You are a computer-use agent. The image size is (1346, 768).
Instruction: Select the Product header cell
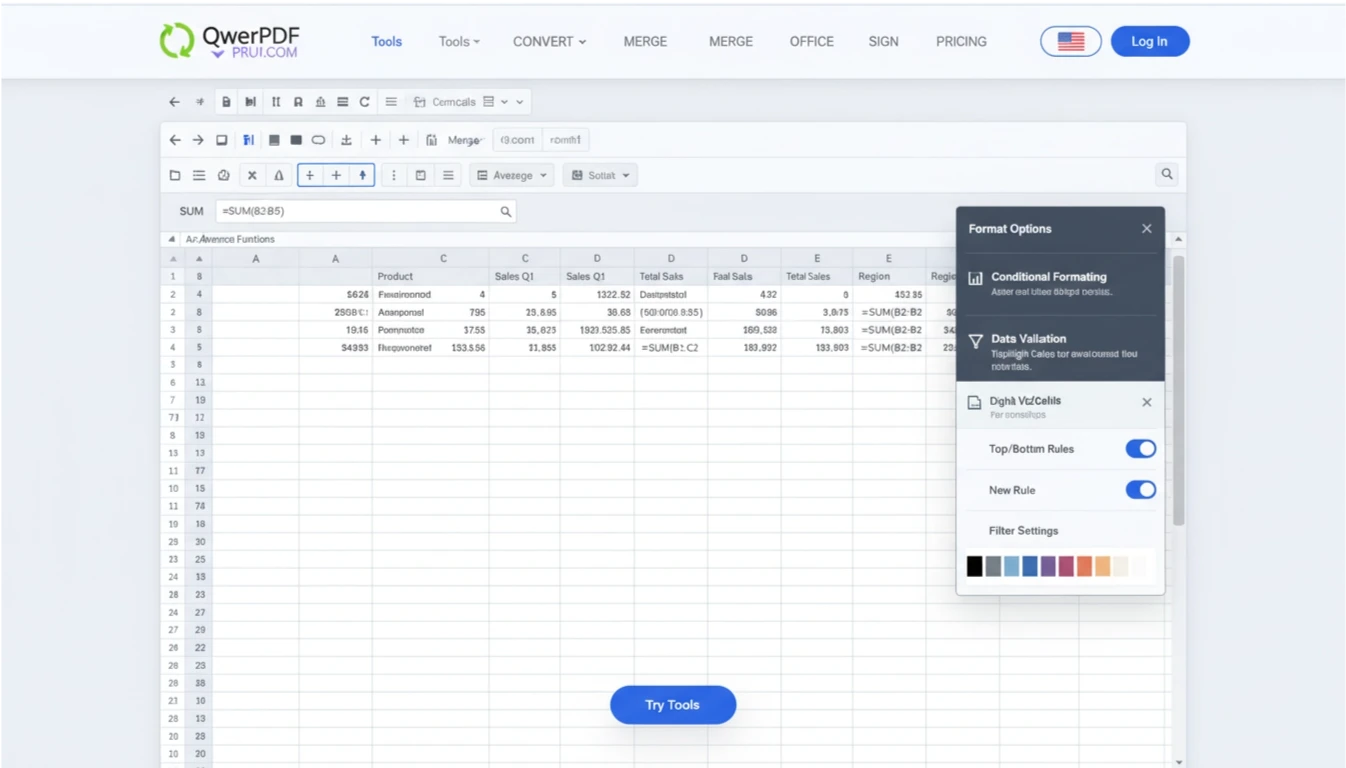[x=430, y=276]
